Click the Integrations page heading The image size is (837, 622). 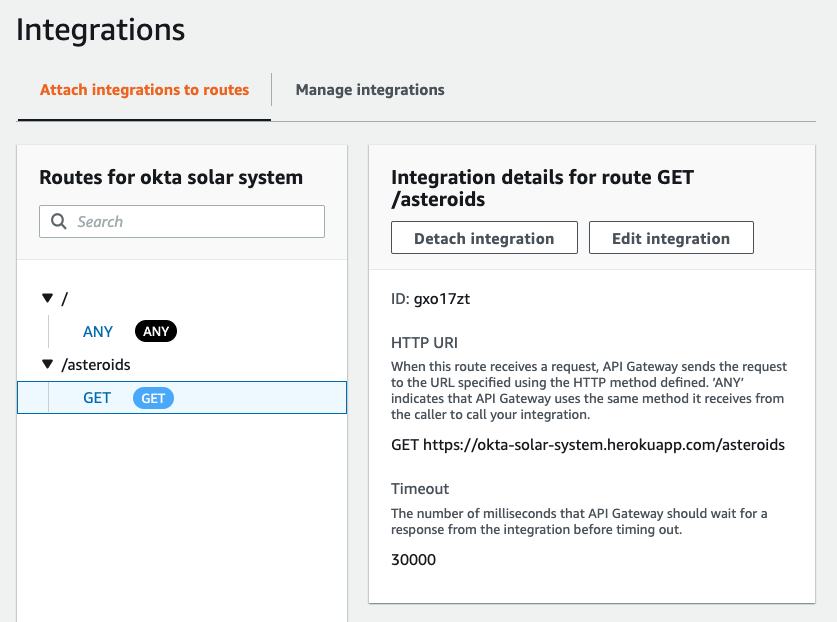coord(100,29)
